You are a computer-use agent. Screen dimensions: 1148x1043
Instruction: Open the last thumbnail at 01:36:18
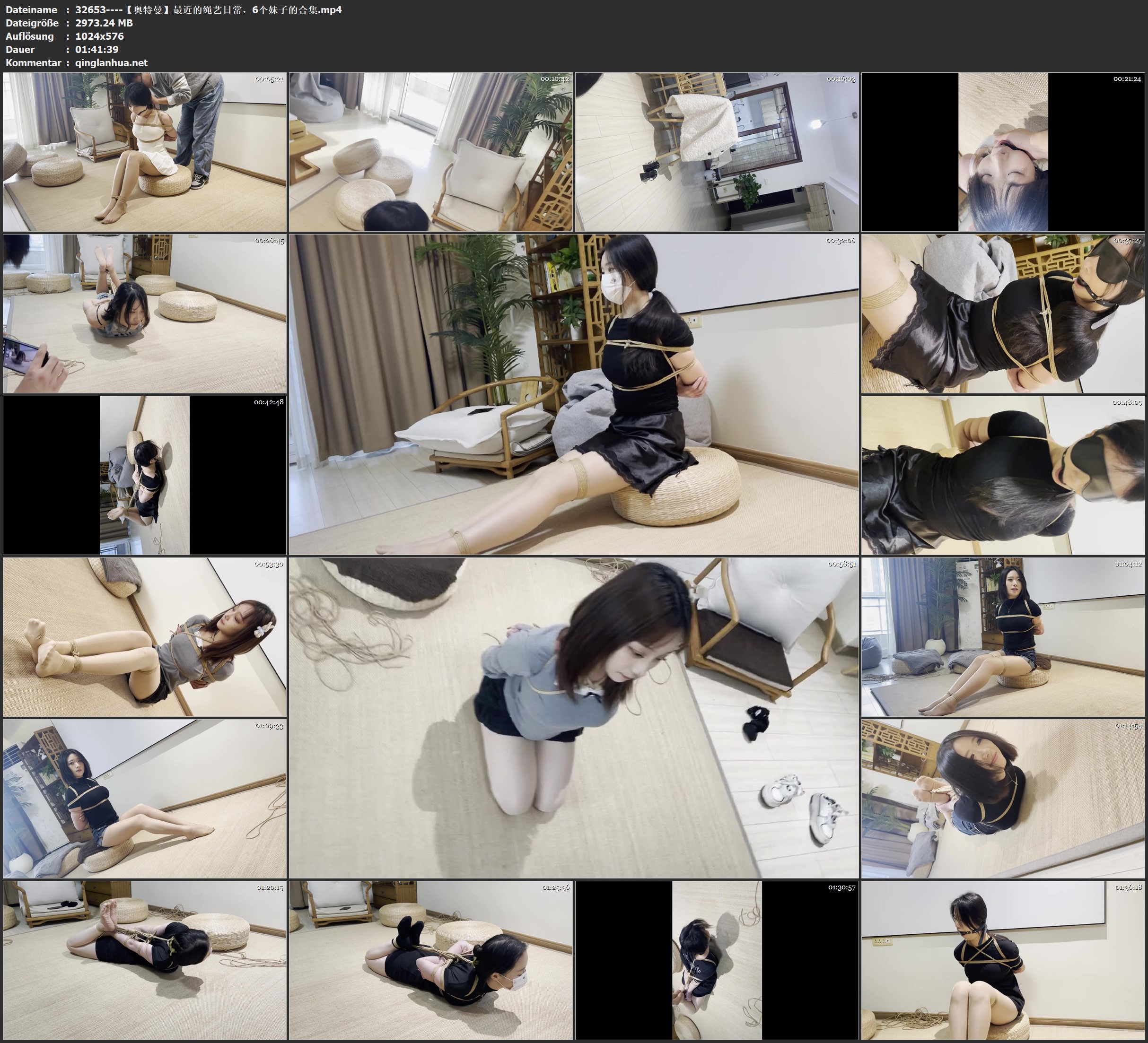coord(1003,960)
